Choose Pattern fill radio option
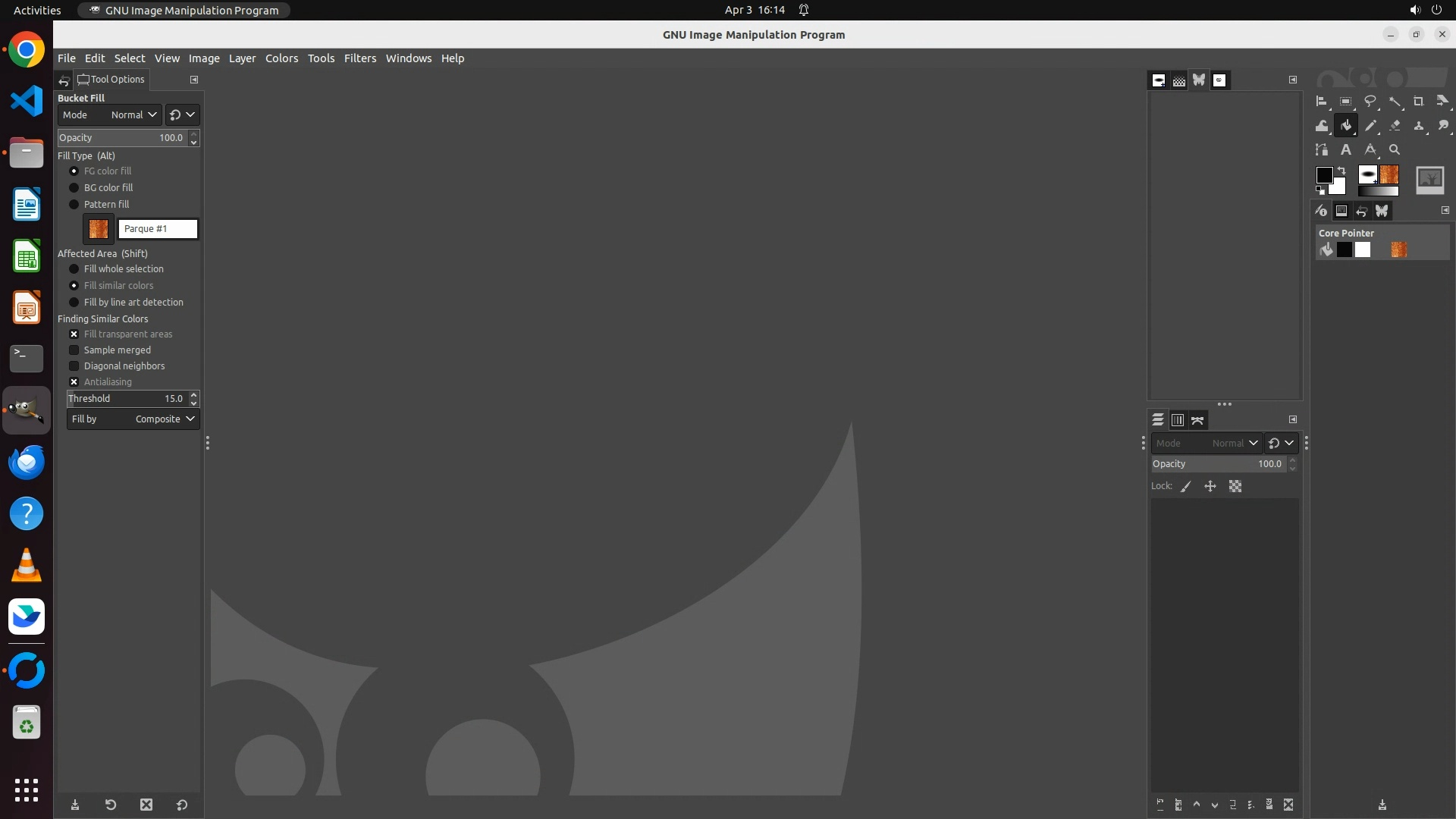 [74, 205]
